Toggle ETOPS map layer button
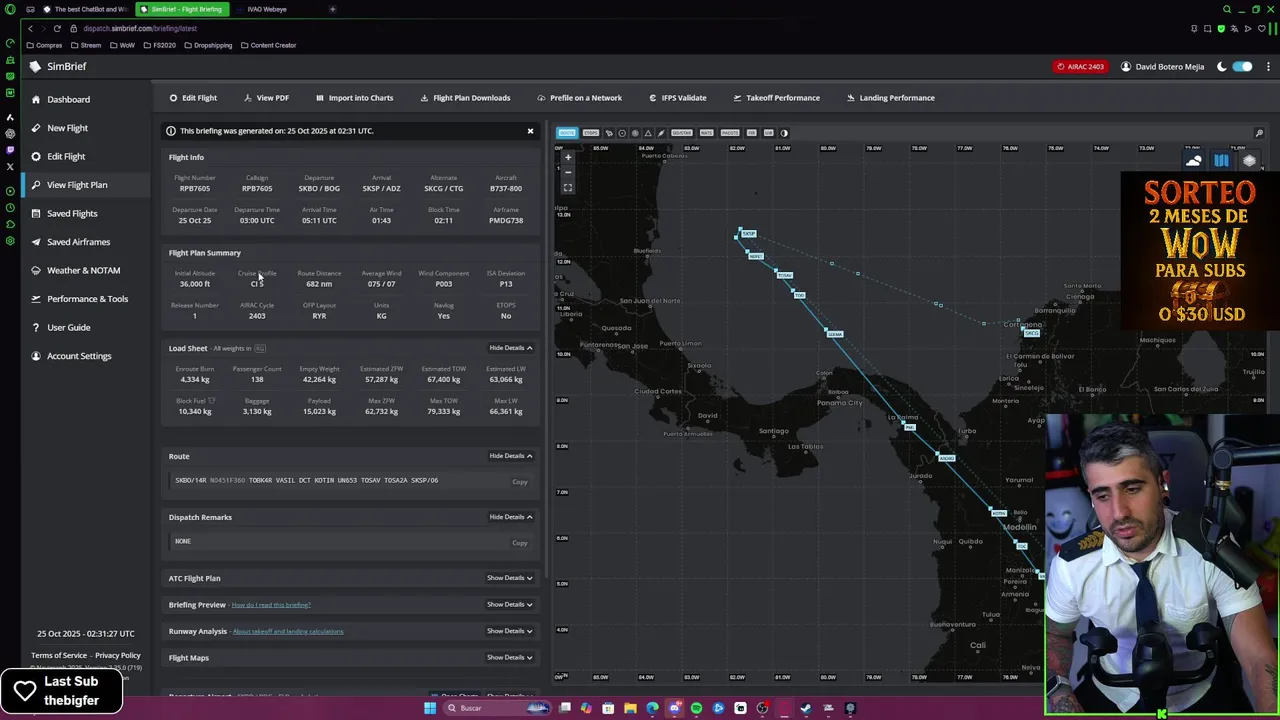The width and height of the screenshot is (1280, 720). point(591,133)
